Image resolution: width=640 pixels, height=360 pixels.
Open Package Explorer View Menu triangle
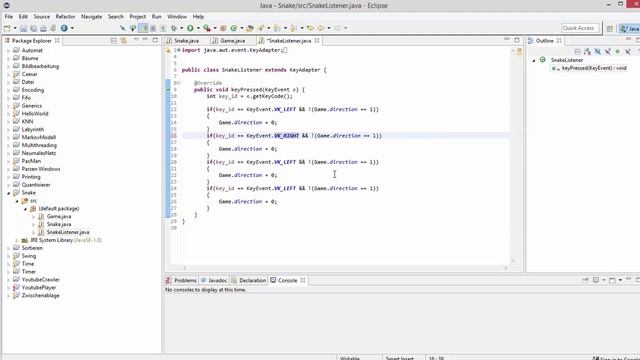pyautogui.click(x=136, y=40)
